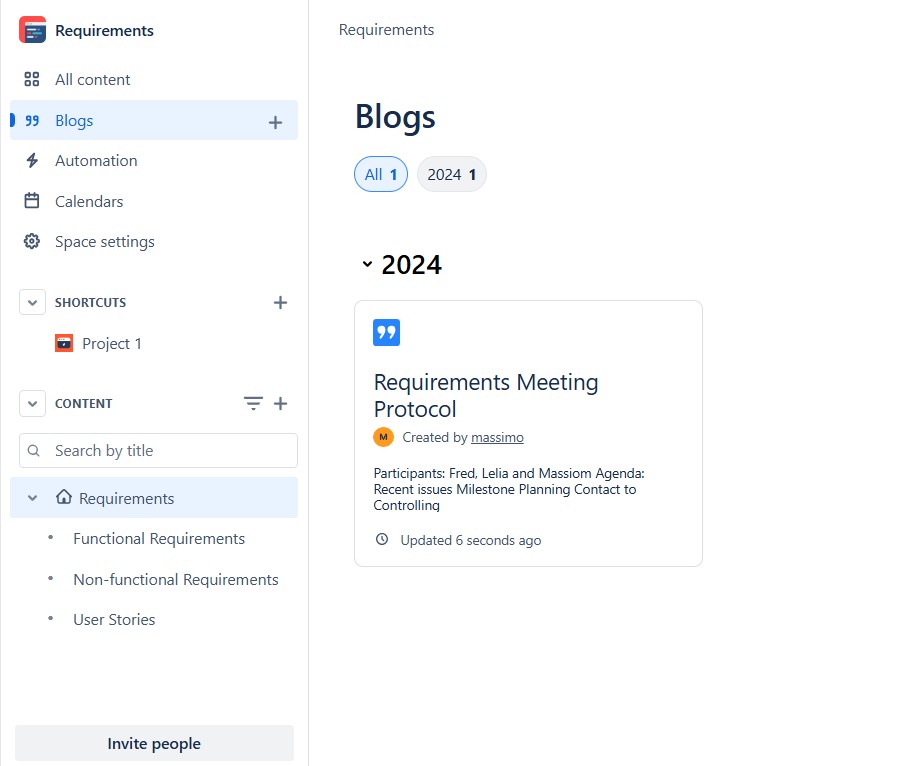916x766 pixels.
Task: Click the Invite people button
Action: 154,744
